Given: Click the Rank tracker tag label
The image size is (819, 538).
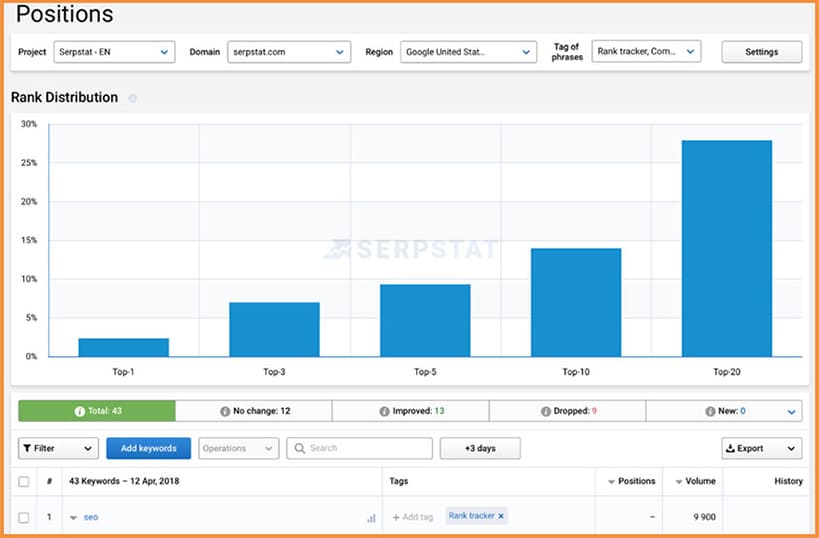Looking at the screenshot, I should [x=471, y=516].
